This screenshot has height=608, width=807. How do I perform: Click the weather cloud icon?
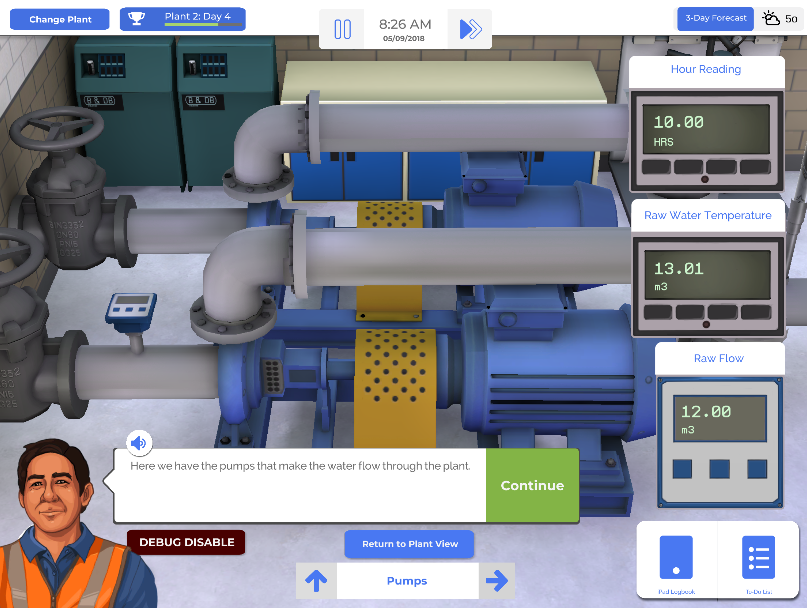772,18
